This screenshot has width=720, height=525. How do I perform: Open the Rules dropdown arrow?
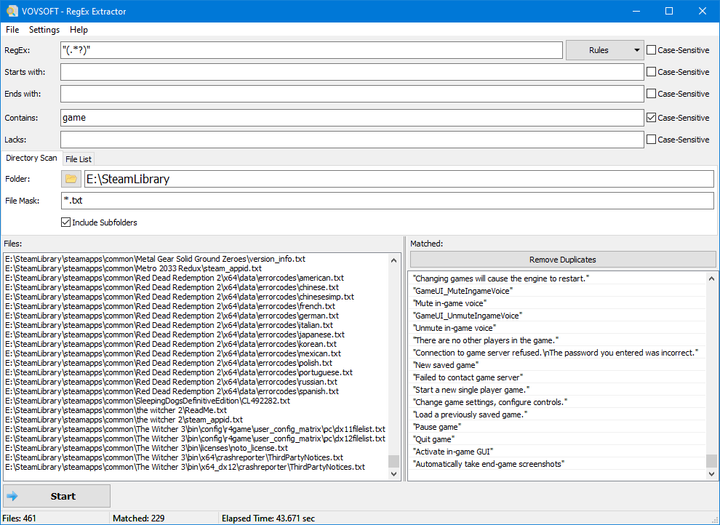pyautogui.click(x=636, y=50)
